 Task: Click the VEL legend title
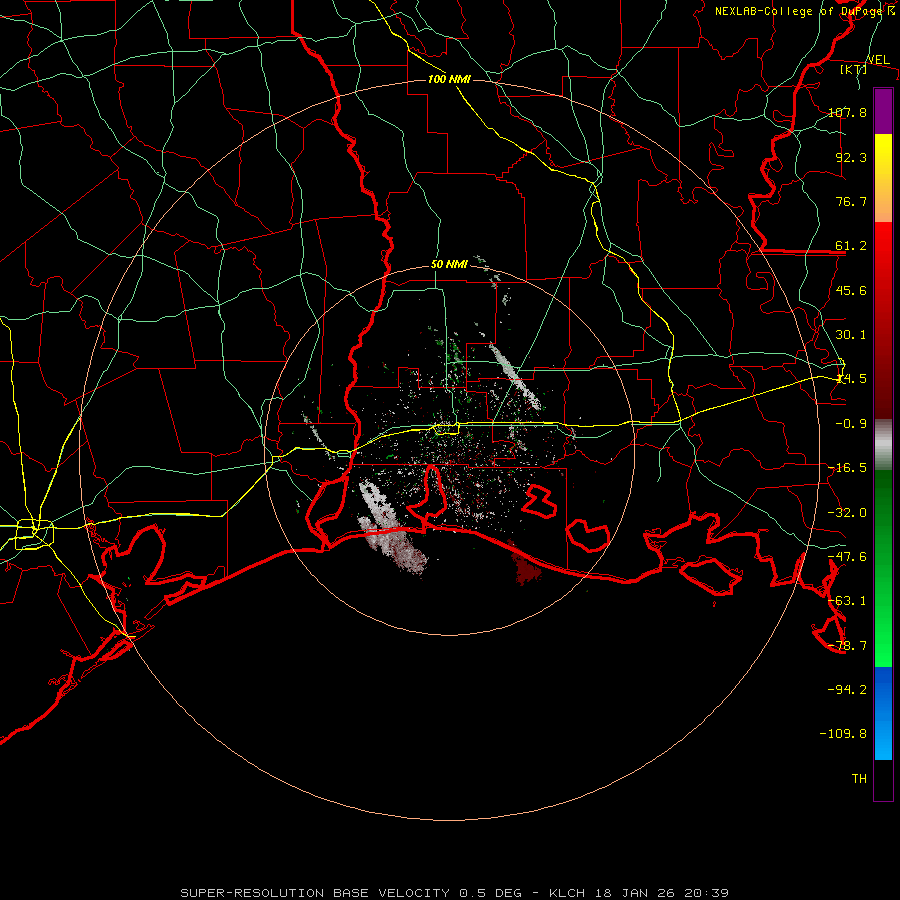[878, 60]
